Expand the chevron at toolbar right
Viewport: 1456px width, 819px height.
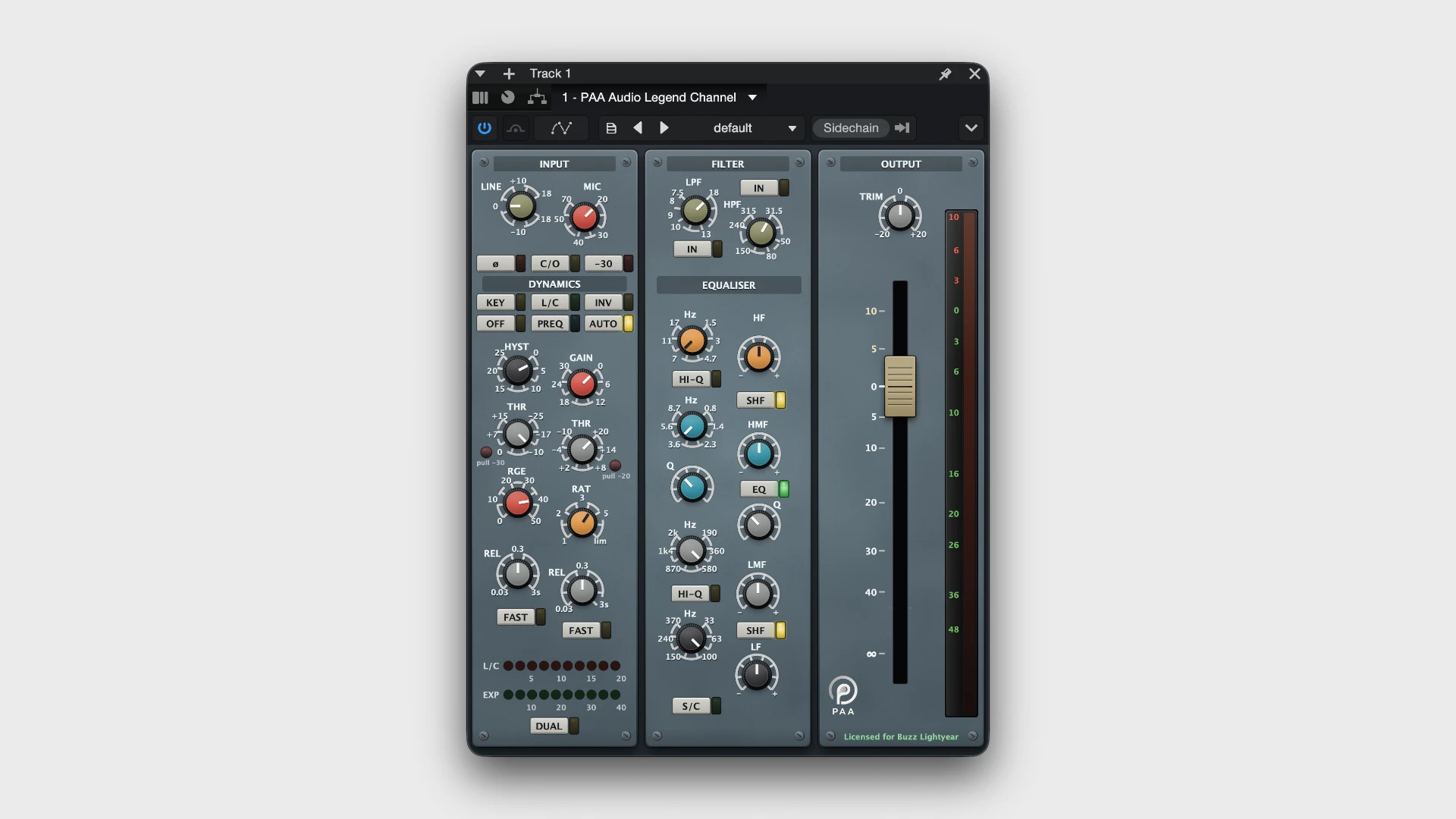971,128
